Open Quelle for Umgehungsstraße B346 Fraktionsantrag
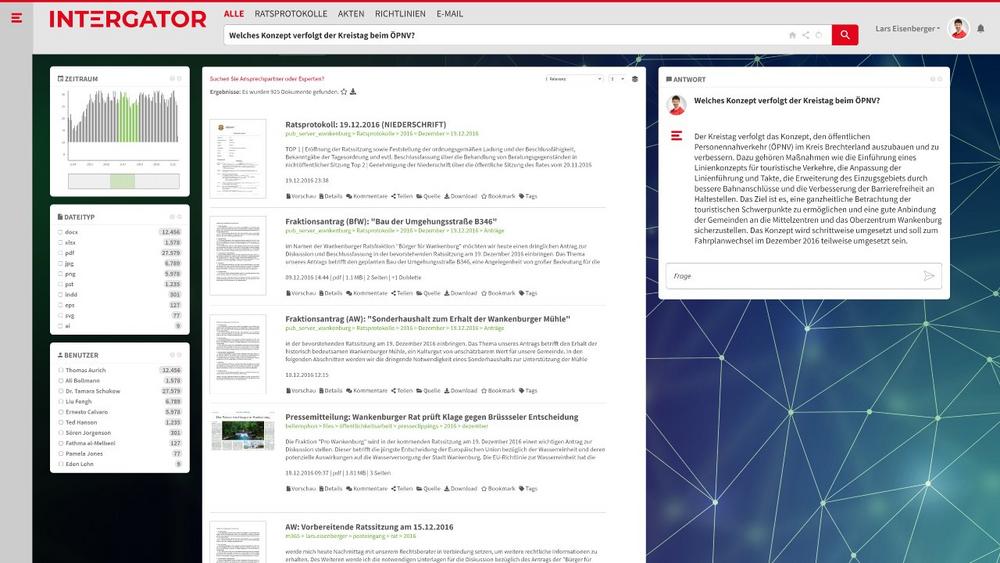The image size is (1000, 563). point(429,293)
